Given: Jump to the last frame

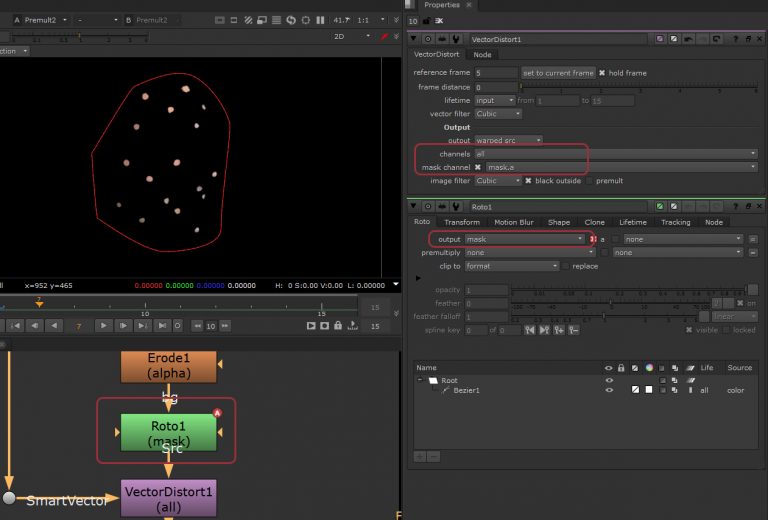Looking at the screenshot, I should coord(162,326).
